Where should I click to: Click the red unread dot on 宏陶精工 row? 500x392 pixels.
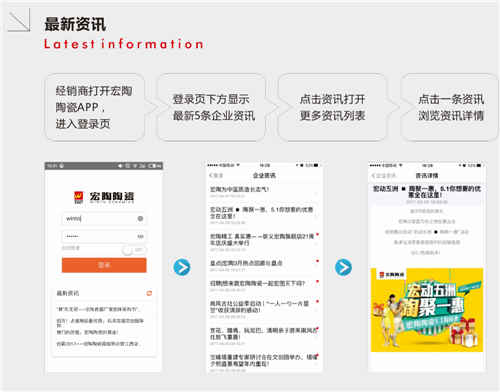tap(317, 234)
